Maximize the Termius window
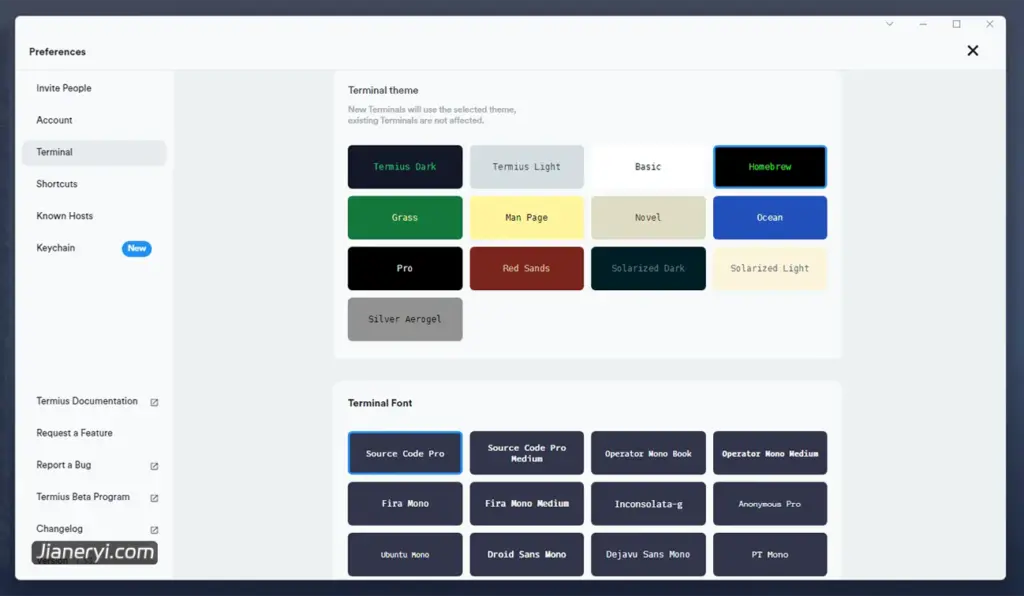This screenshot has height=596, width=1024. 956,24
